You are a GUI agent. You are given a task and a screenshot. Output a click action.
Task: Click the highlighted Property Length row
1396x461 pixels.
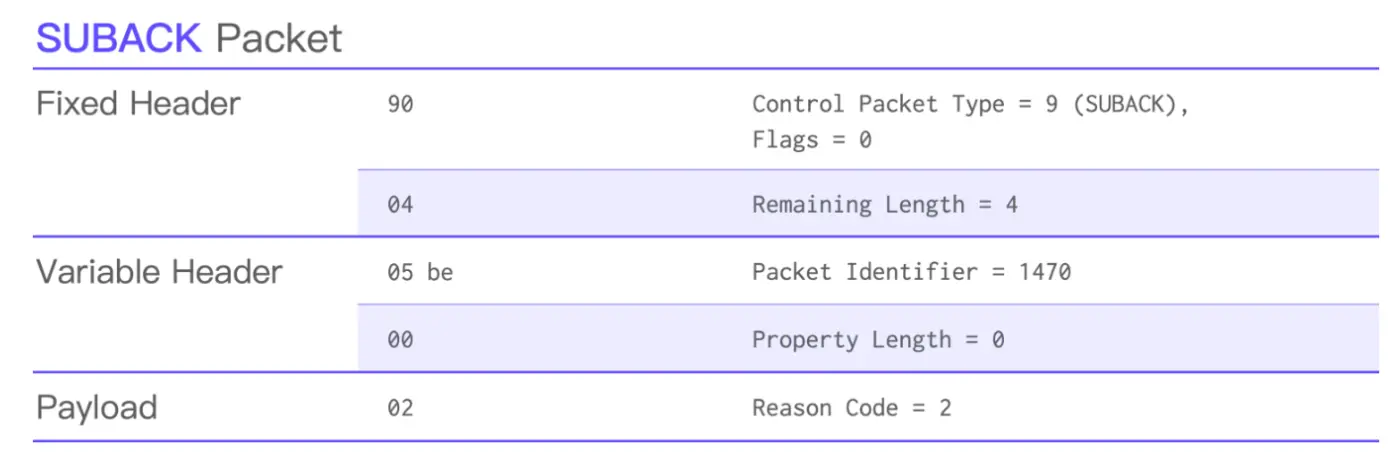tap(868, 338)
